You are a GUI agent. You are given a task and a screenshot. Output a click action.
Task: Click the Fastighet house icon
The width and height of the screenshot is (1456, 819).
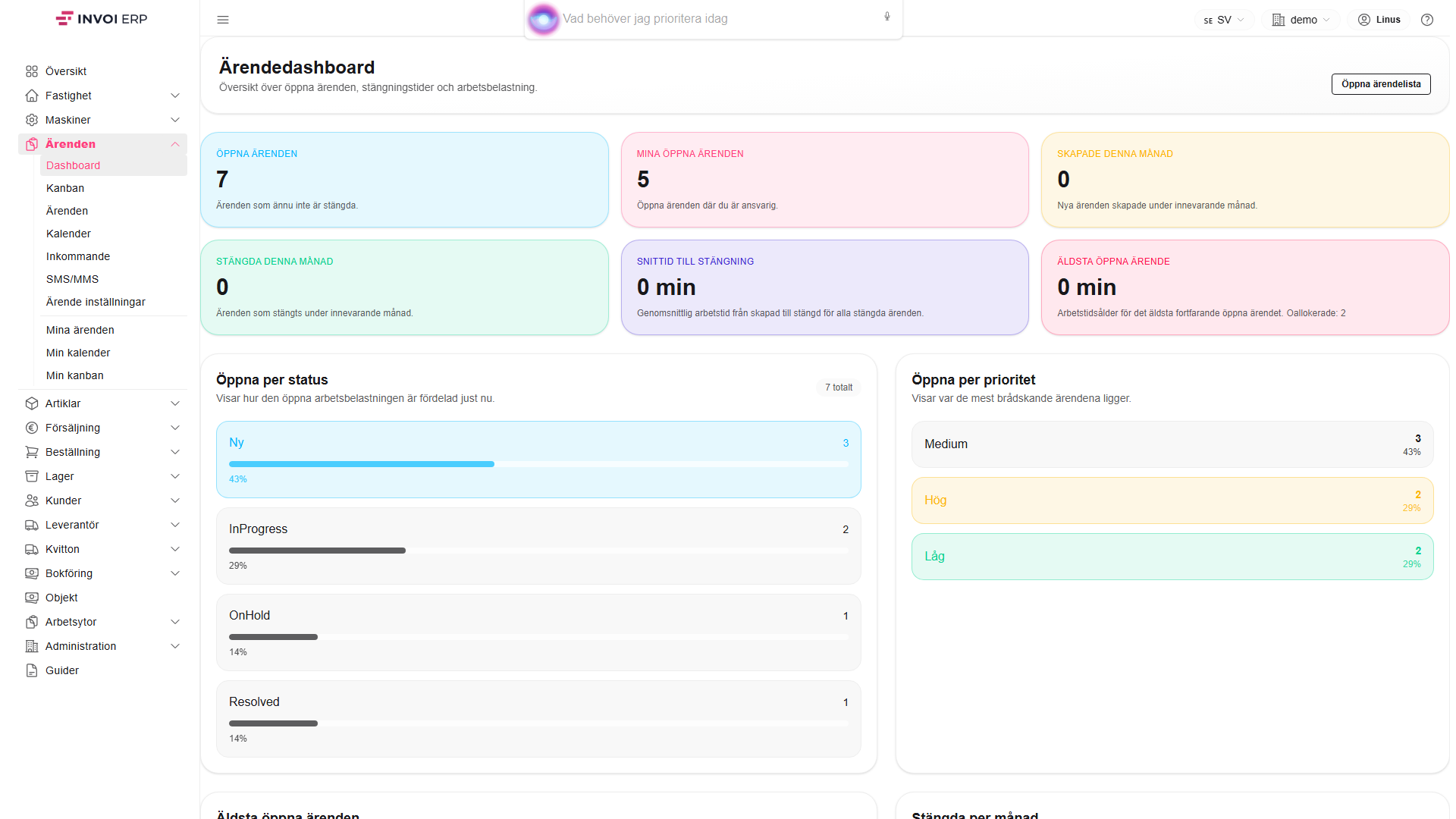(x=32, y=96)
